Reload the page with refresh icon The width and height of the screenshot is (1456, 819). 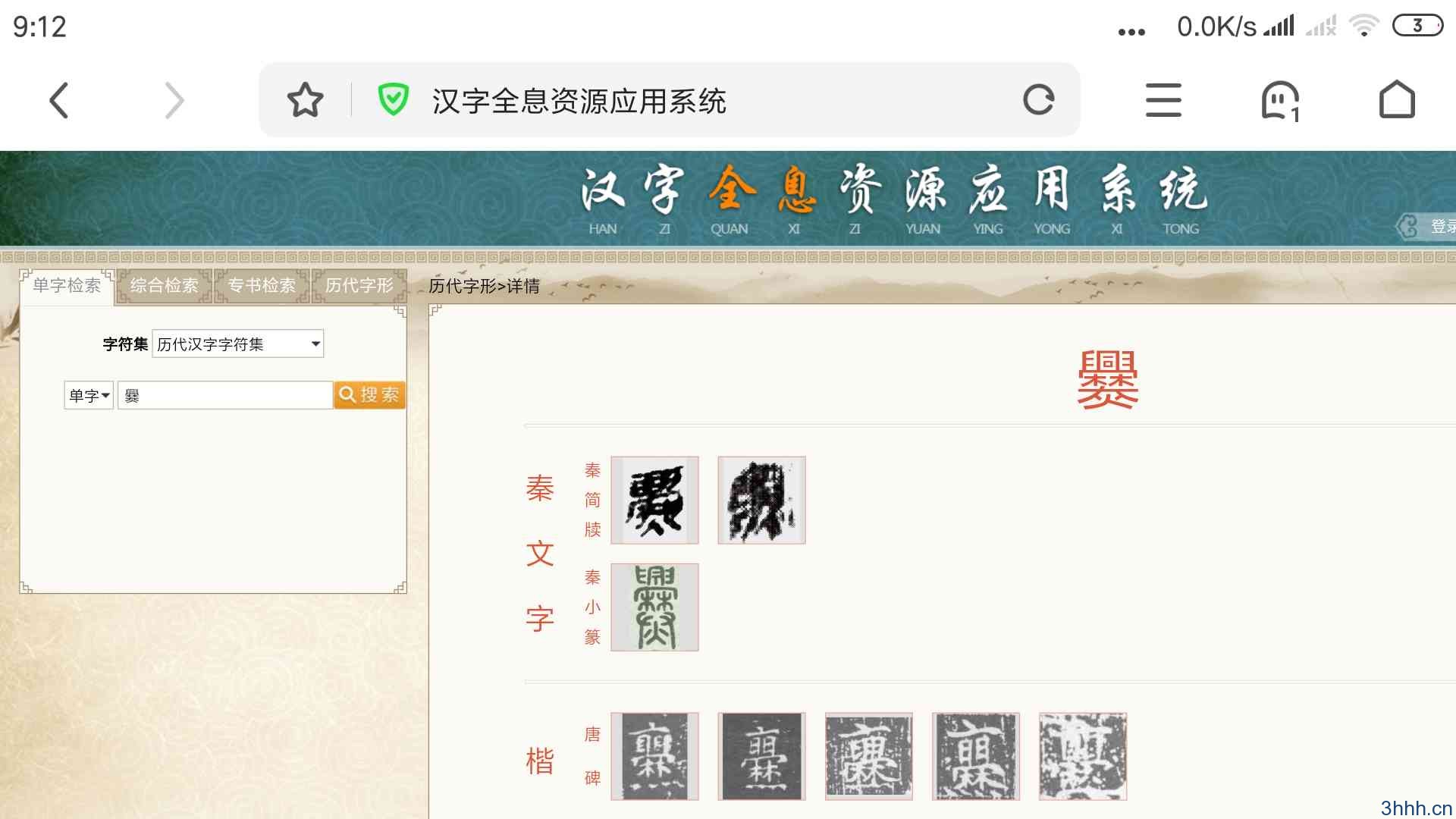coord(1038,100)
